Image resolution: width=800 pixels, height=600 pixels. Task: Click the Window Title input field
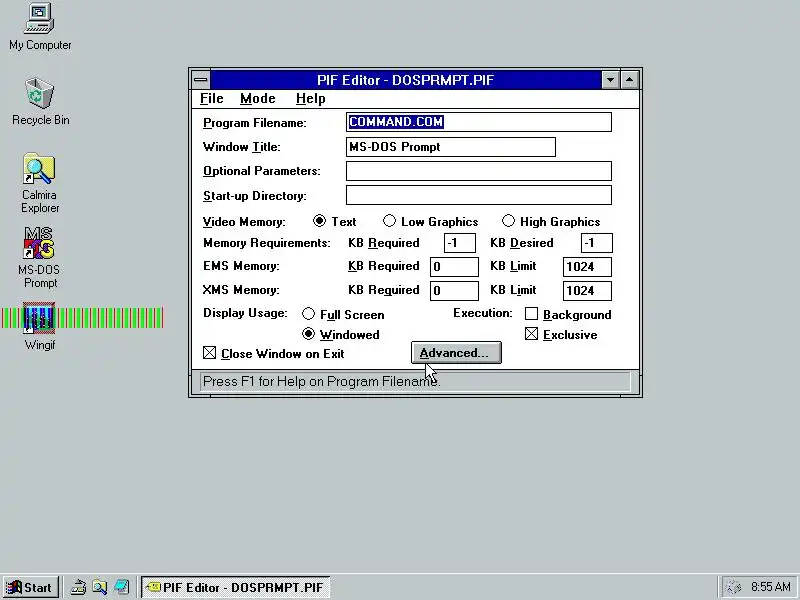coord(451,147)
